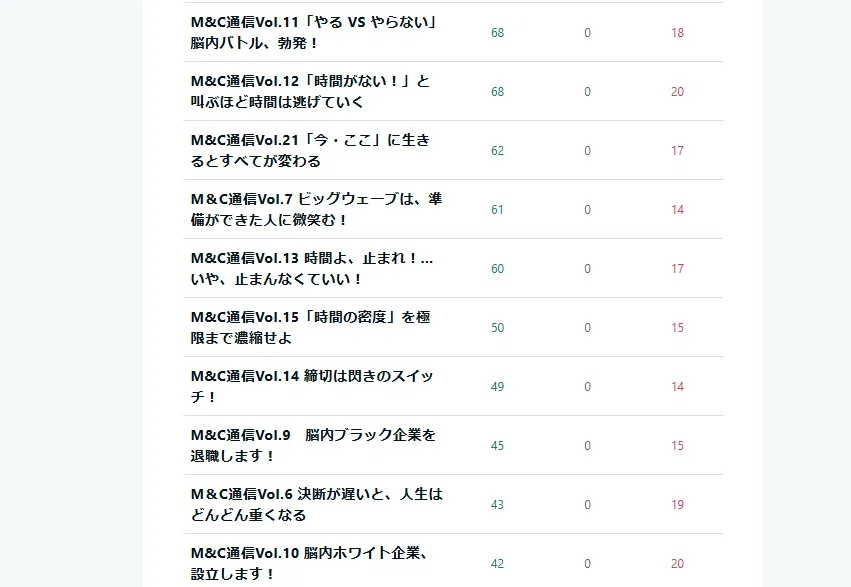Screen dimensions: 851x587
Task: Click the red 19 count for Vol.6
Action: click(x=677, y=505)
